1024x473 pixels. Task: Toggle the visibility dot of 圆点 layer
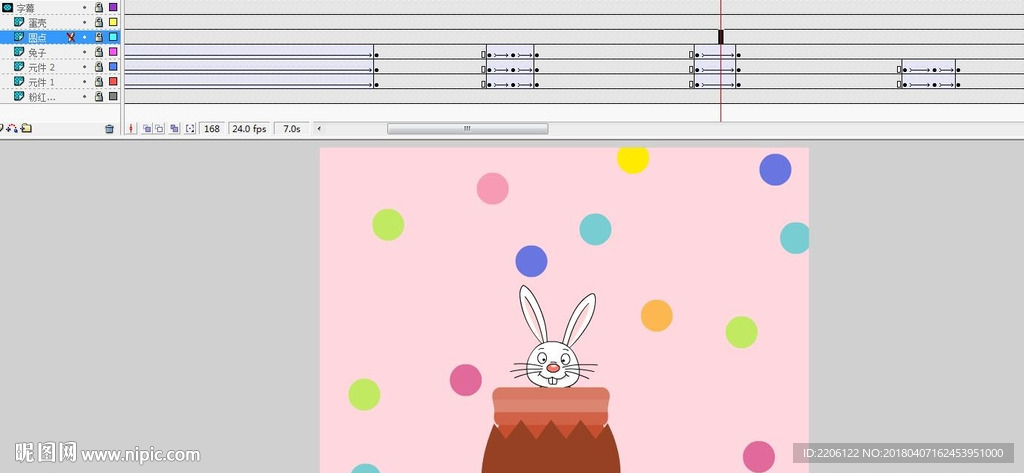tap(84, 37)
